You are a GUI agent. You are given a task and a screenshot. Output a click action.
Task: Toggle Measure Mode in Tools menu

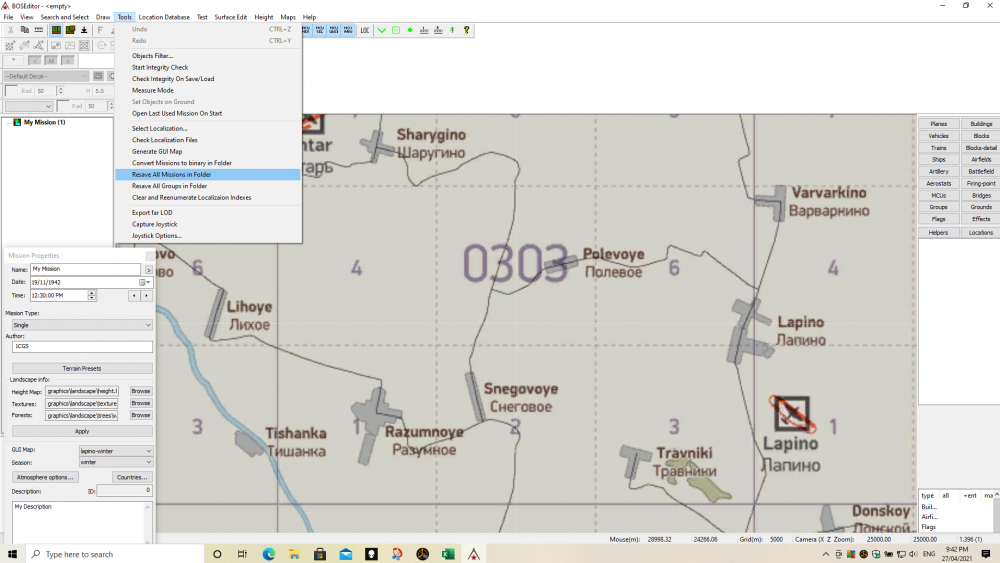[x=153, y=90]
